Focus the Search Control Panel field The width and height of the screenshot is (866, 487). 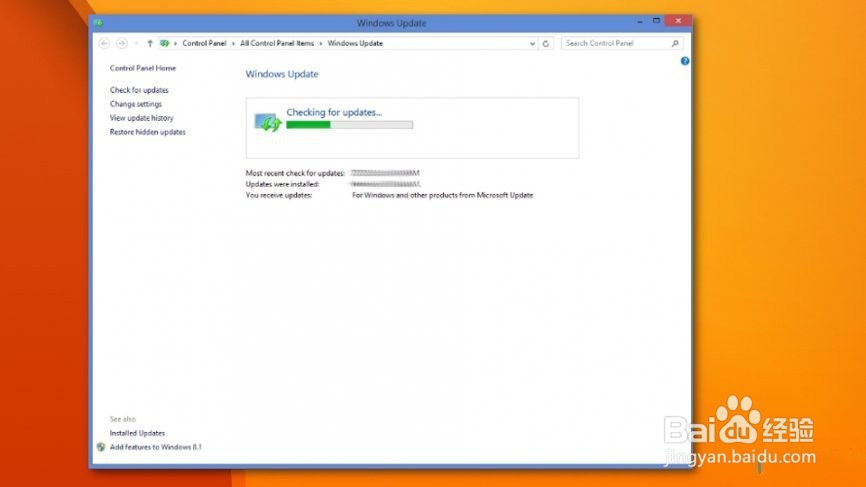pos(622,43)
